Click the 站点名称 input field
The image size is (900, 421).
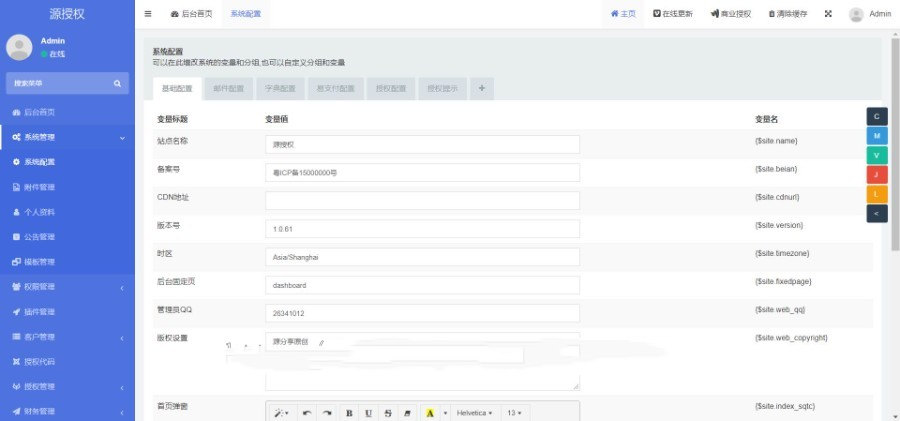(422, 144)
